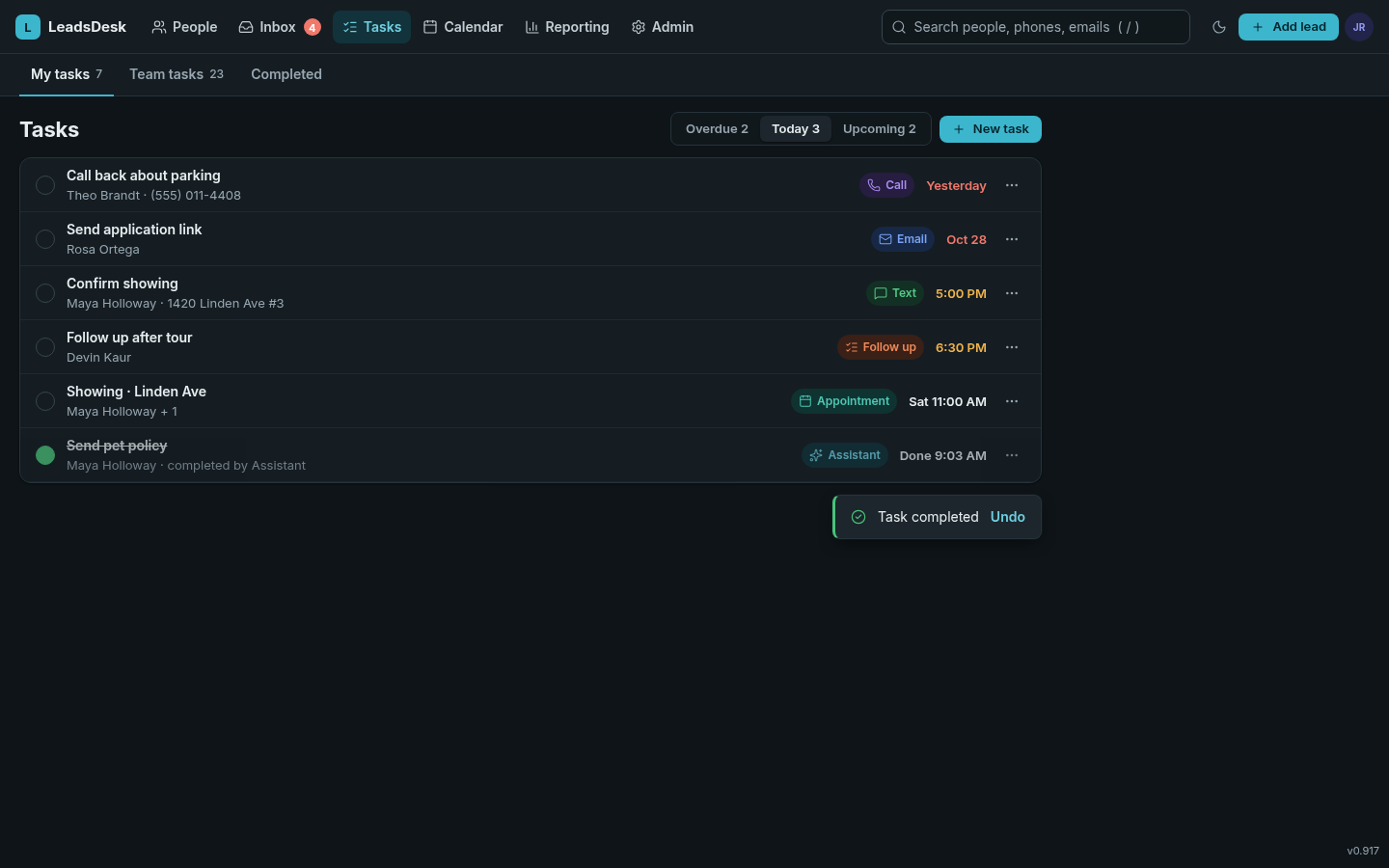Check off Follow up after tour

pyautogui.click(x=45, y=347)
